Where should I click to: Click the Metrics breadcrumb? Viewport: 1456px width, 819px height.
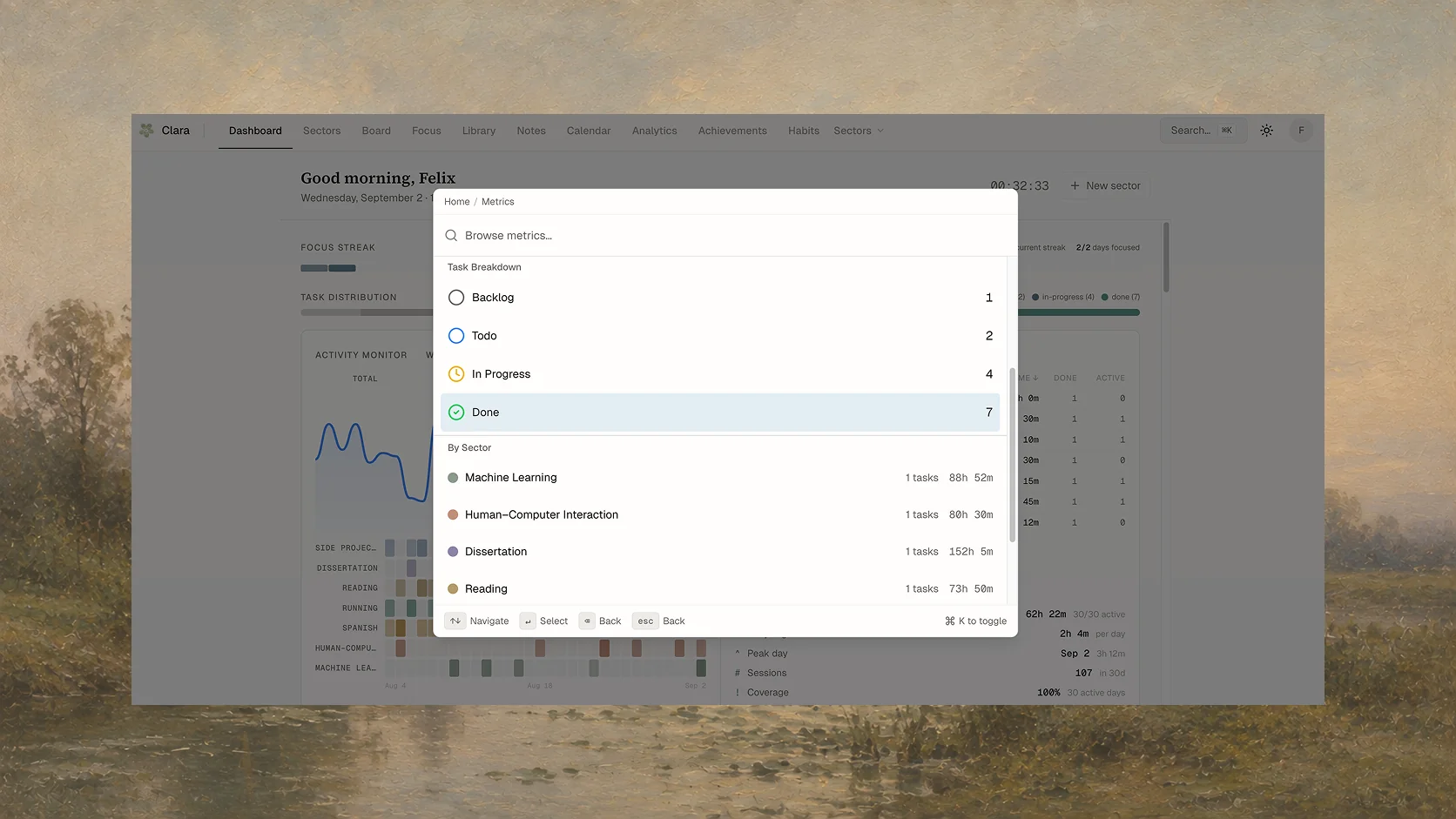click(498, 202)
